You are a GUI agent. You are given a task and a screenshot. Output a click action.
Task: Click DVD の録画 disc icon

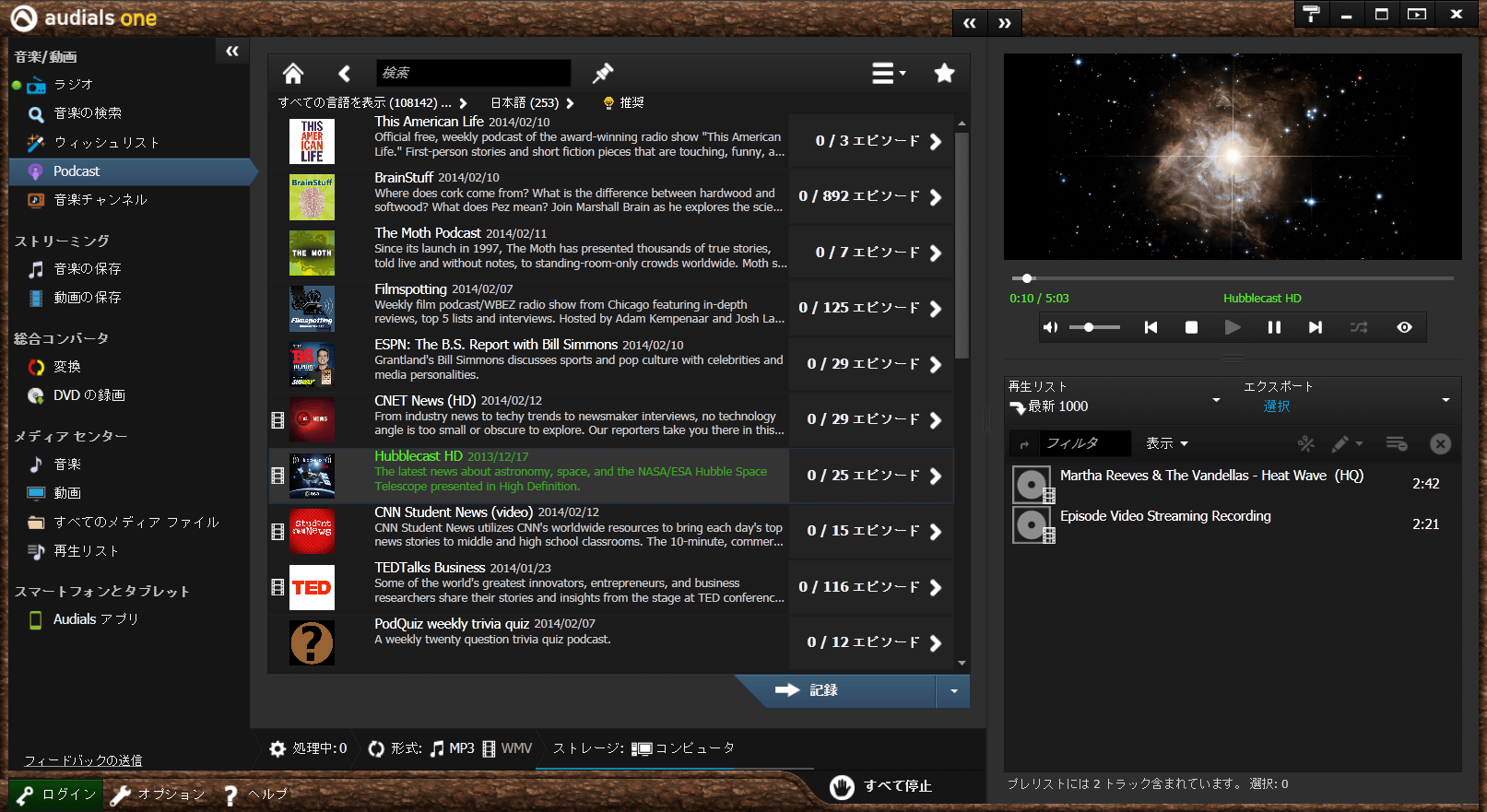click(x=36, y=395)
